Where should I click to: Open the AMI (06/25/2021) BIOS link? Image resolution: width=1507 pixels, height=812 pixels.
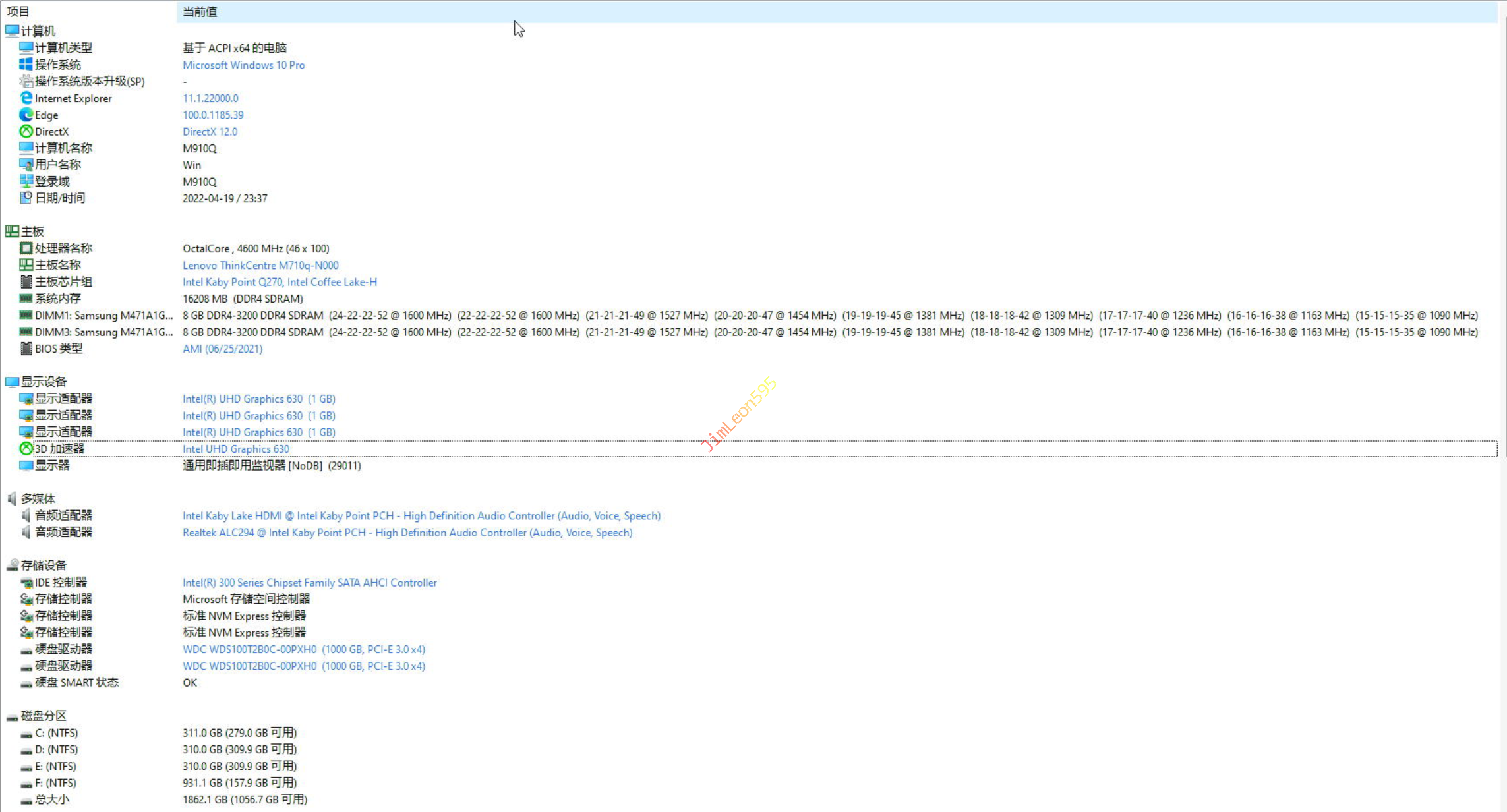222,349
